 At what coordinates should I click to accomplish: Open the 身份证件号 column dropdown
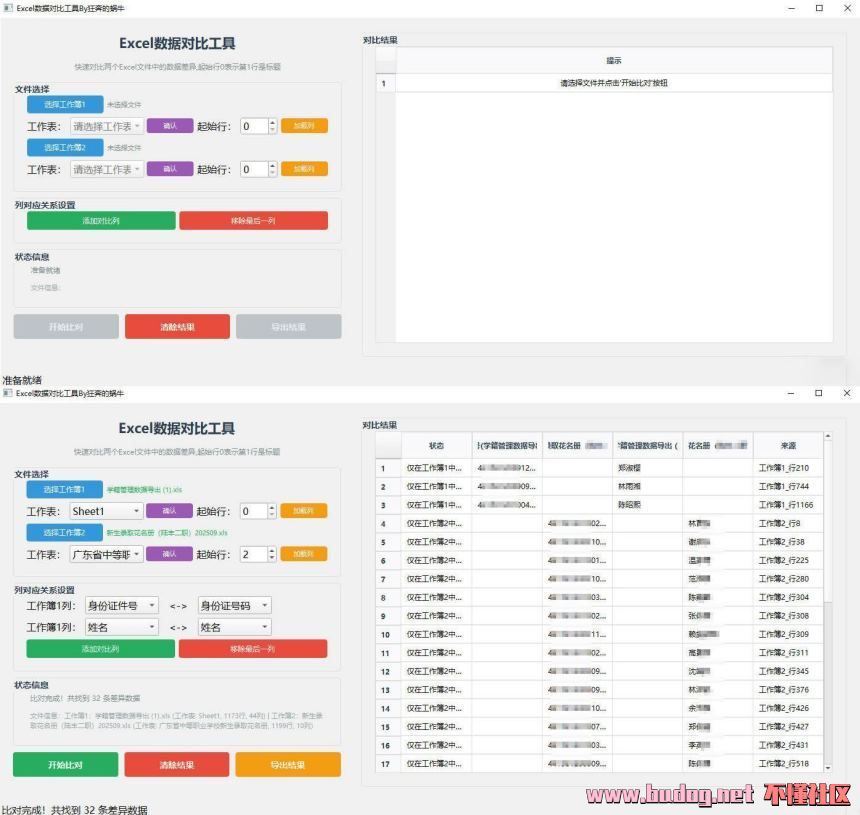[122, 605]
